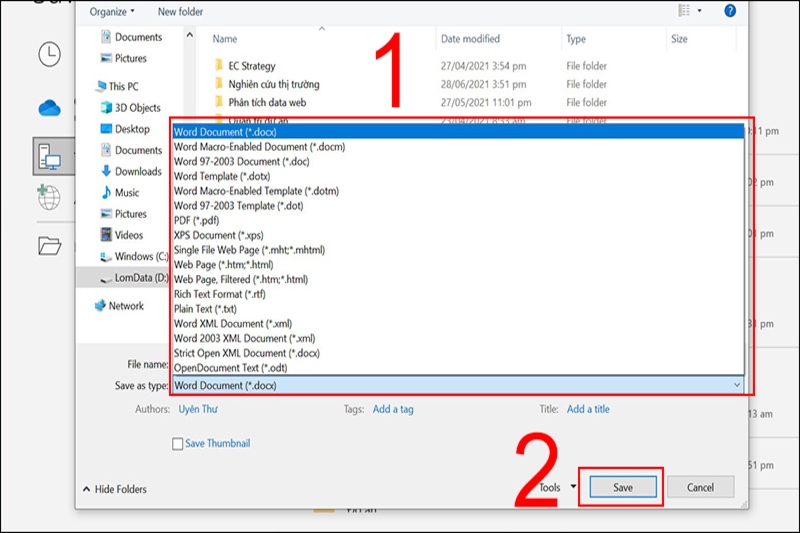Click the OneDrive cloud icon in Word sidebar
This screenshot has height=533, width=800.
point(50,107)
